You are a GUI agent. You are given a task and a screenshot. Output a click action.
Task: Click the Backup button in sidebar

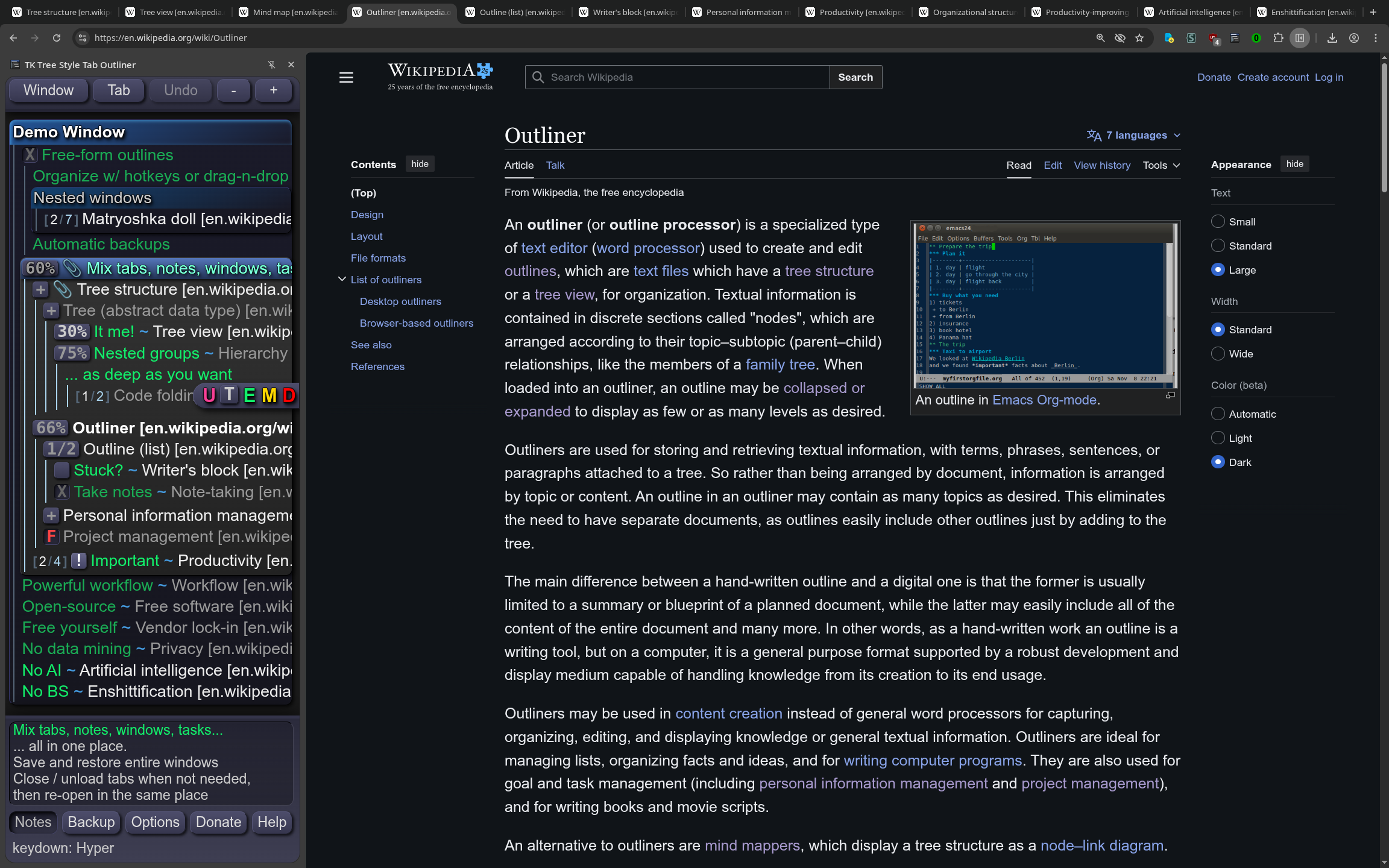[91, 822]
